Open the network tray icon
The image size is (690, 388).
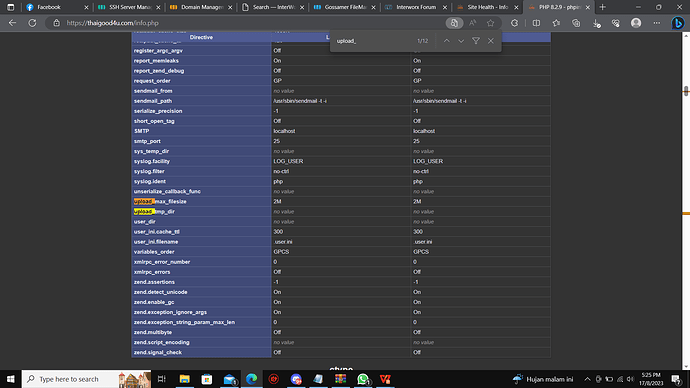point(620,379)
